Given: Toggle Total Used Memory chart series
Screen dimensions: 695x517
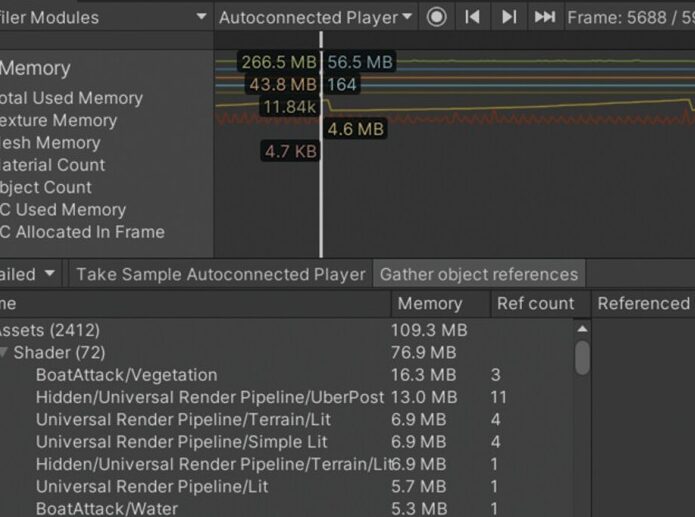Looking at the screenshot, I should (x=70, y=98).
